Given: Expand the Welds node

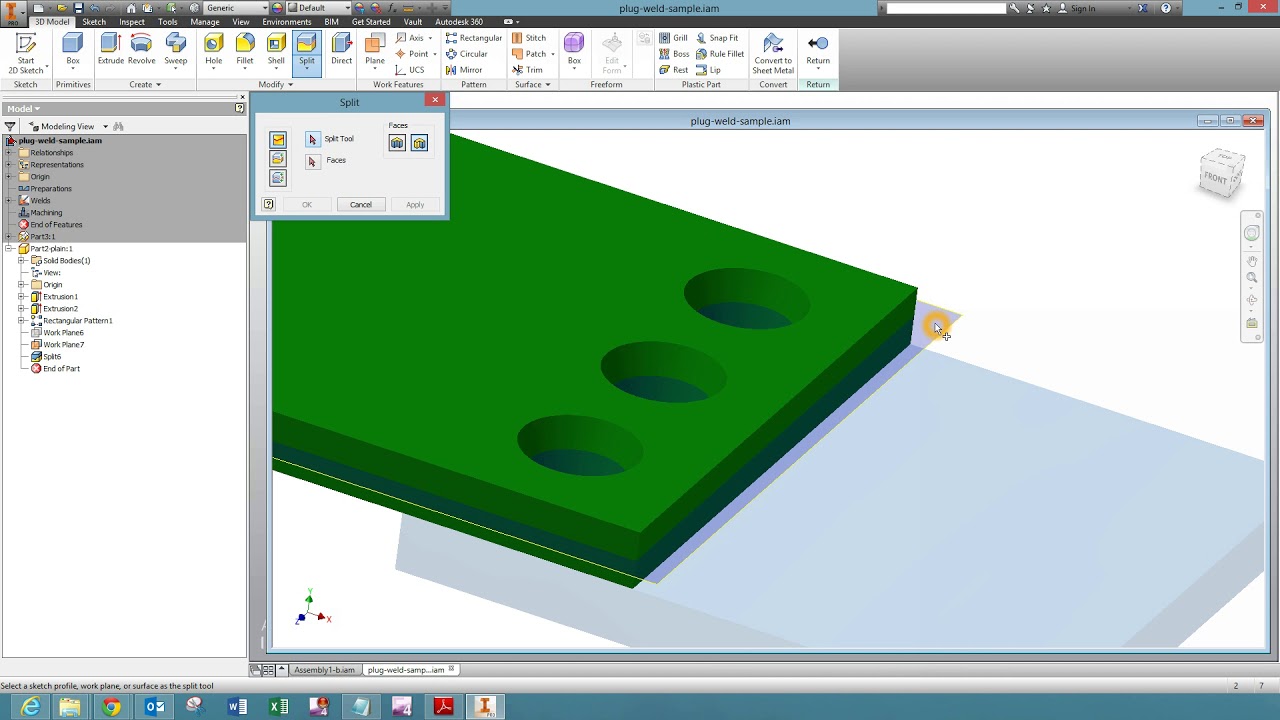Looking at the screenshot, I should (9, 200).
